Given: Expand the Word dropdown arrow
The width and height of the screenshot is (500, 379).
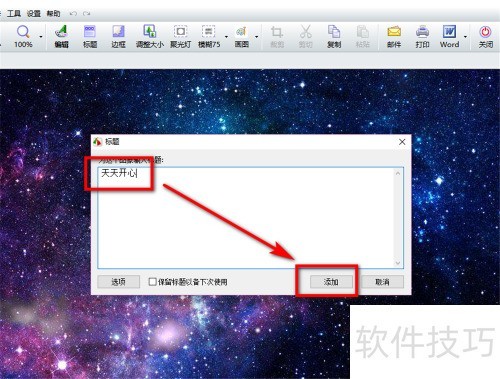Looking at the screenshot, I should [465, 37].
